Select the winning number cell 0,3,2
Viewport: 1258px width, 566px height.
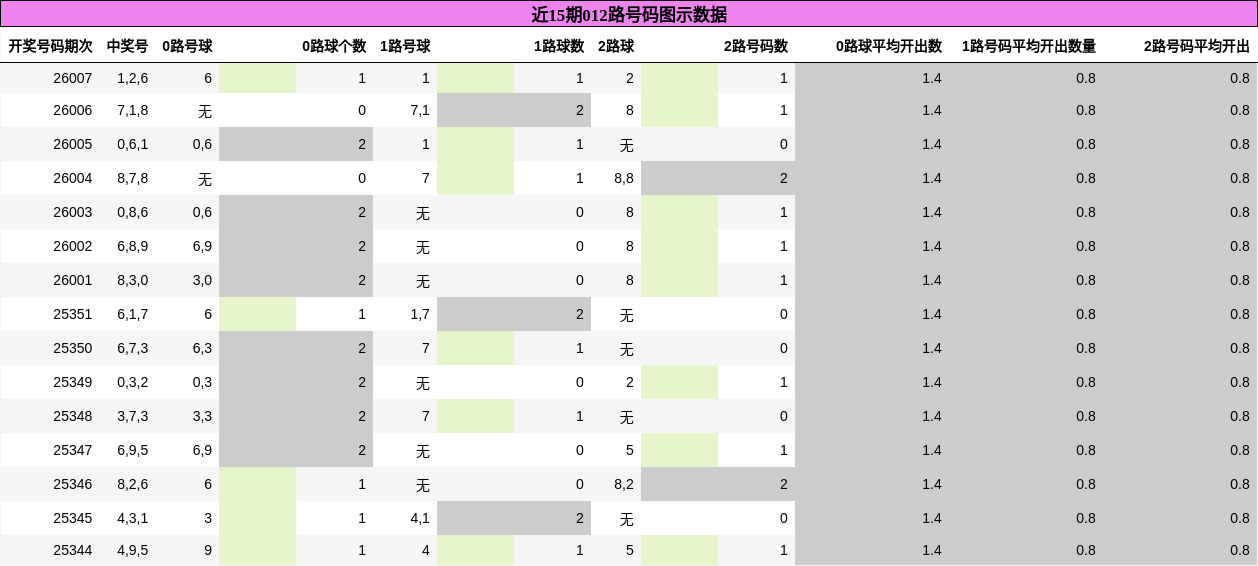pos(132,382)
